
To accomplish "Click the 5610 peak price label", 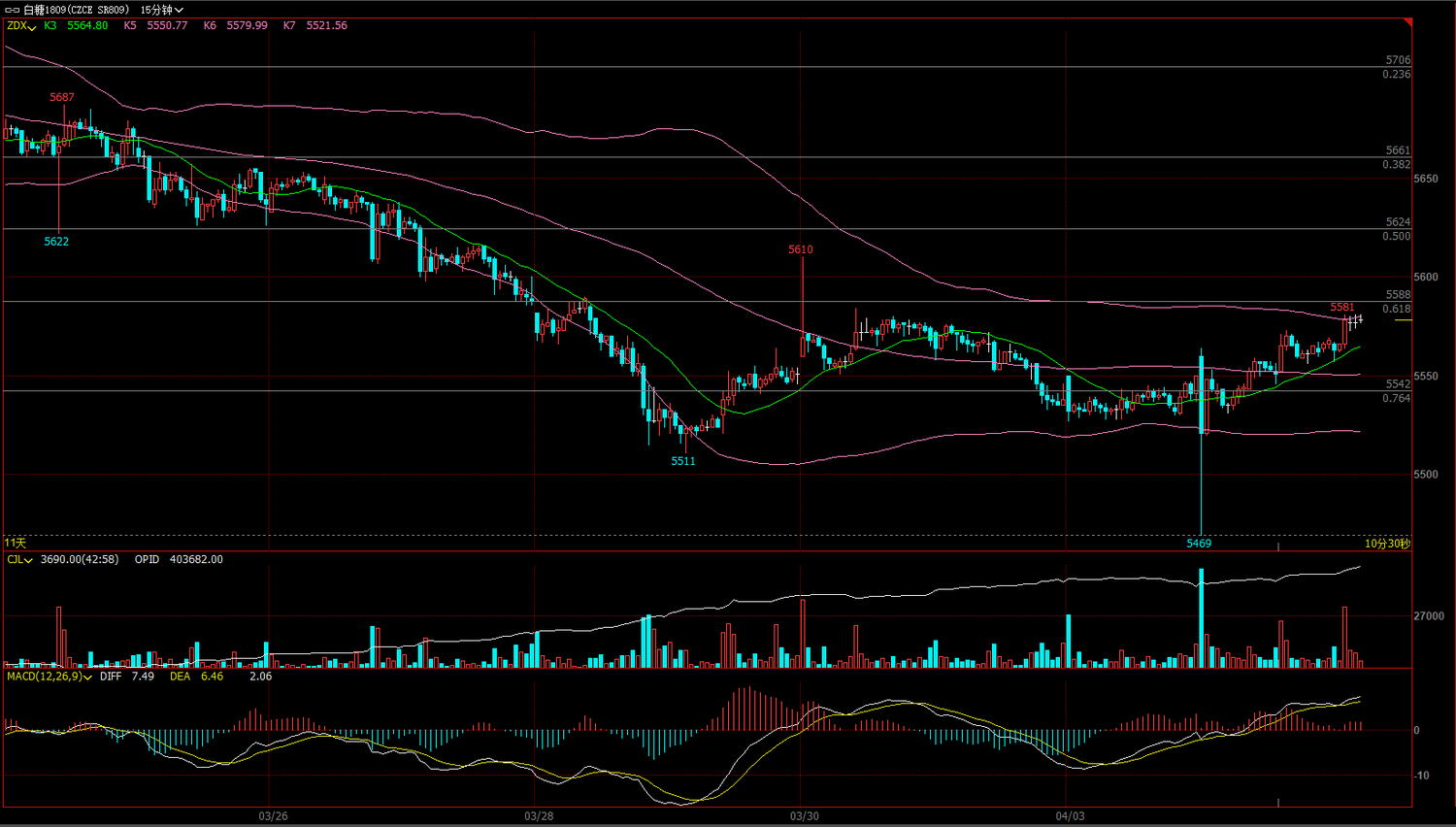I will click(x=801, y=249).
